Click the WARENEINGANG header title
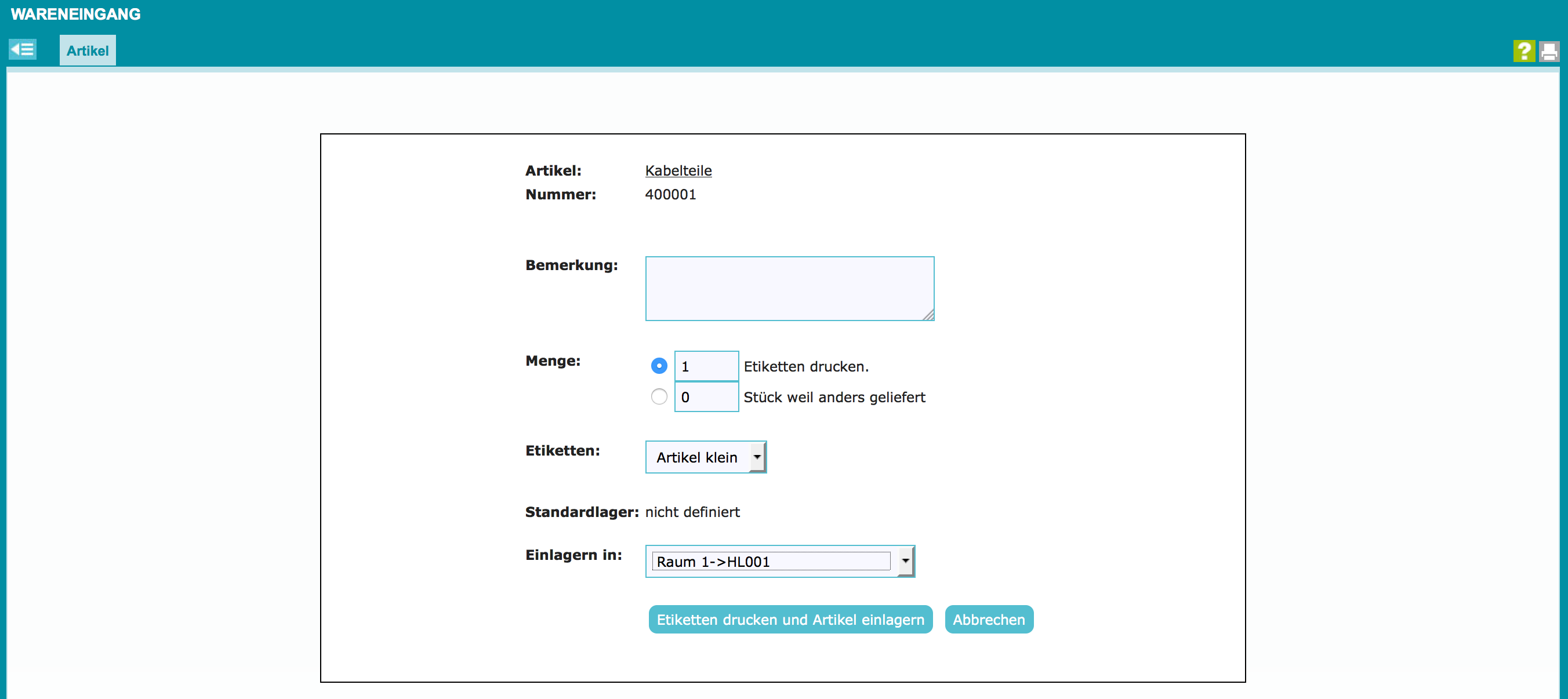The image size is (1568, 699). [x=75, y=14]
